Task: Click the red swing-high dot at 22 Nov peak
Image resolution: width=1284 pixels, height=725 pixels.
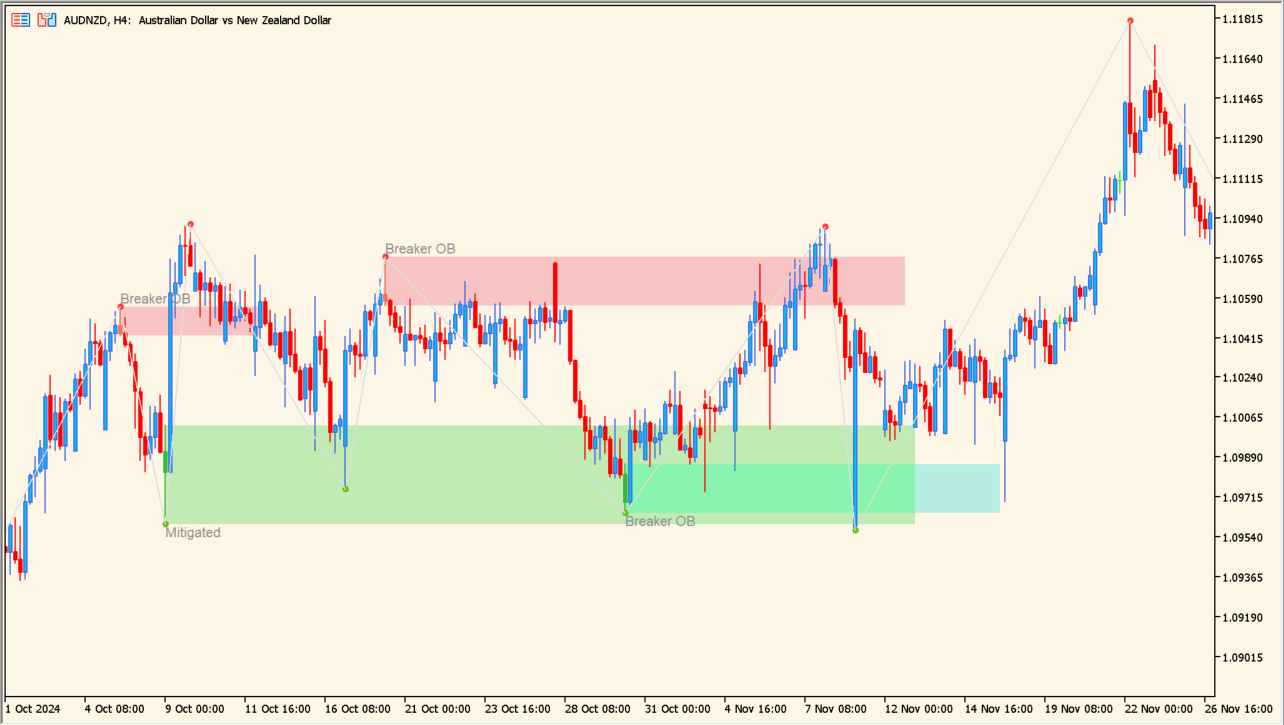Action: click(x=1131, y=20)
